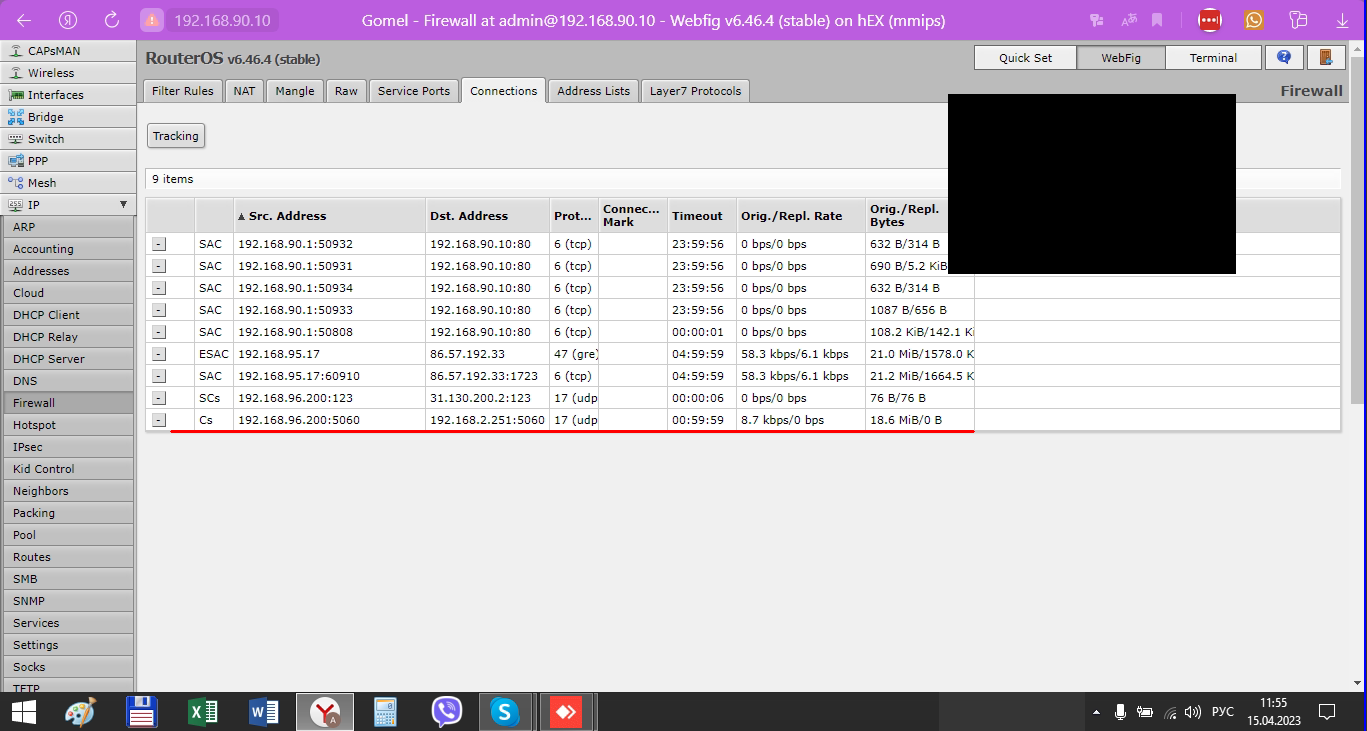Open the red password manager extension
The image size is (1367, 731).
[1210, 20]
